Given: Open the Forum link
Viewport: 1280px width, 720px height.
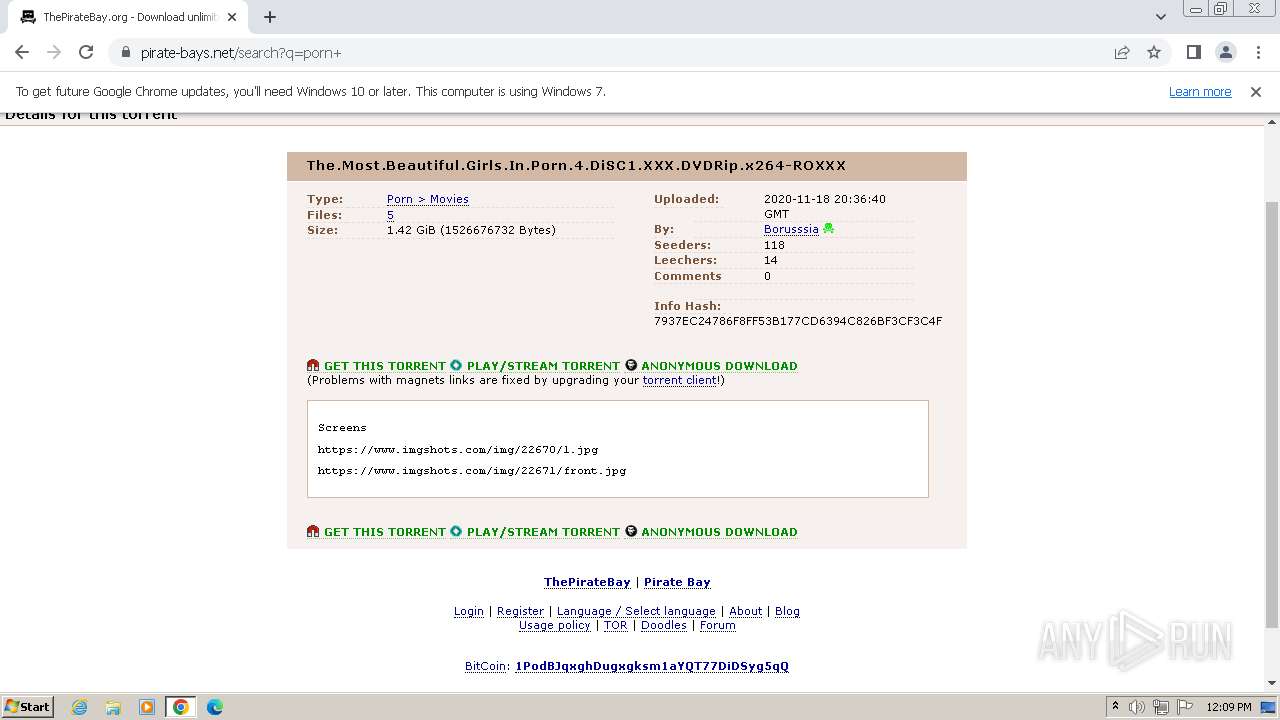Looking at the screenshot, I should pyautogui.click(x=717, y=625).
